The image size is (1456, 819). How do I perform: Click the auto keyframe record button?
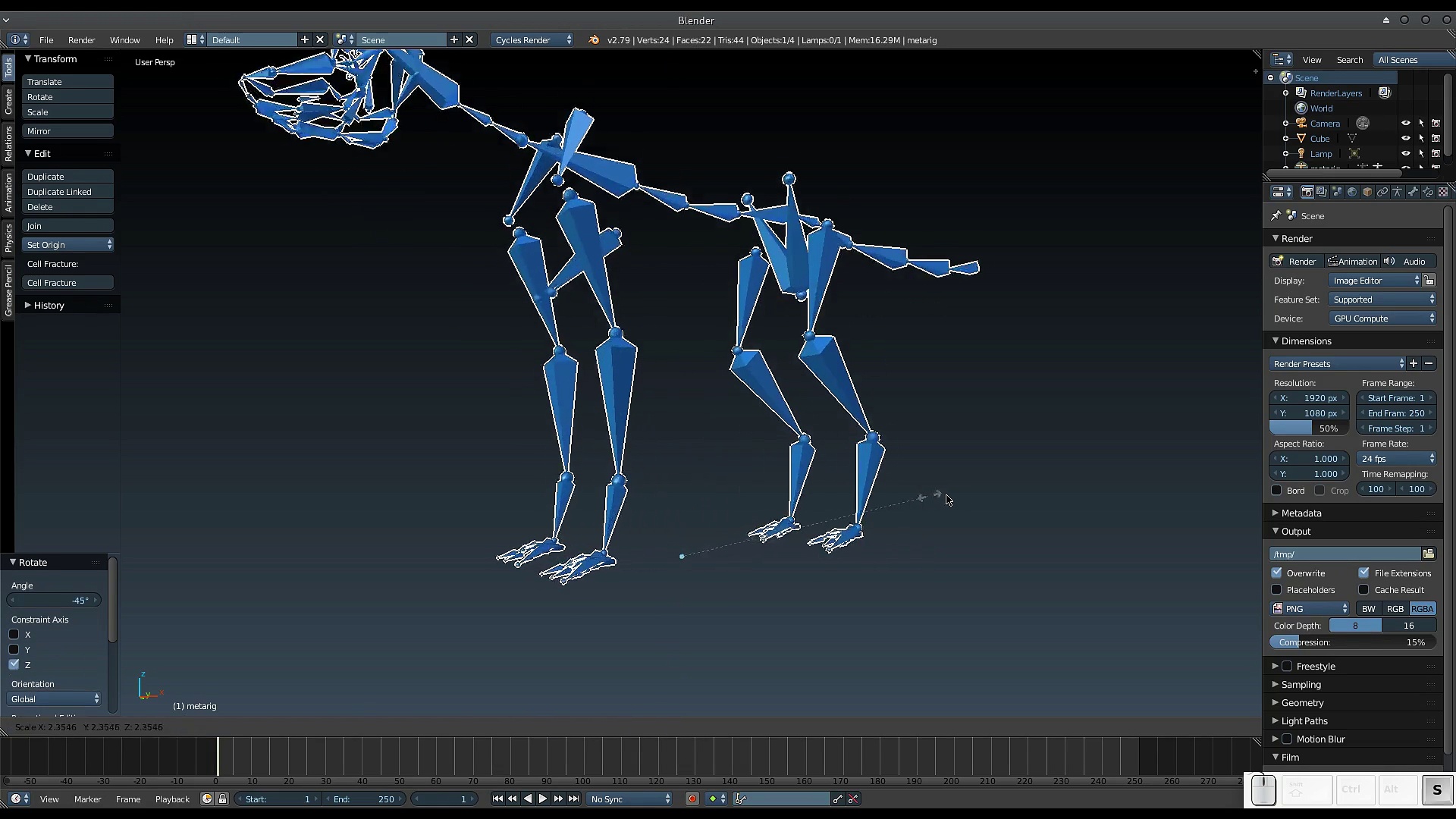coord(692,799)
